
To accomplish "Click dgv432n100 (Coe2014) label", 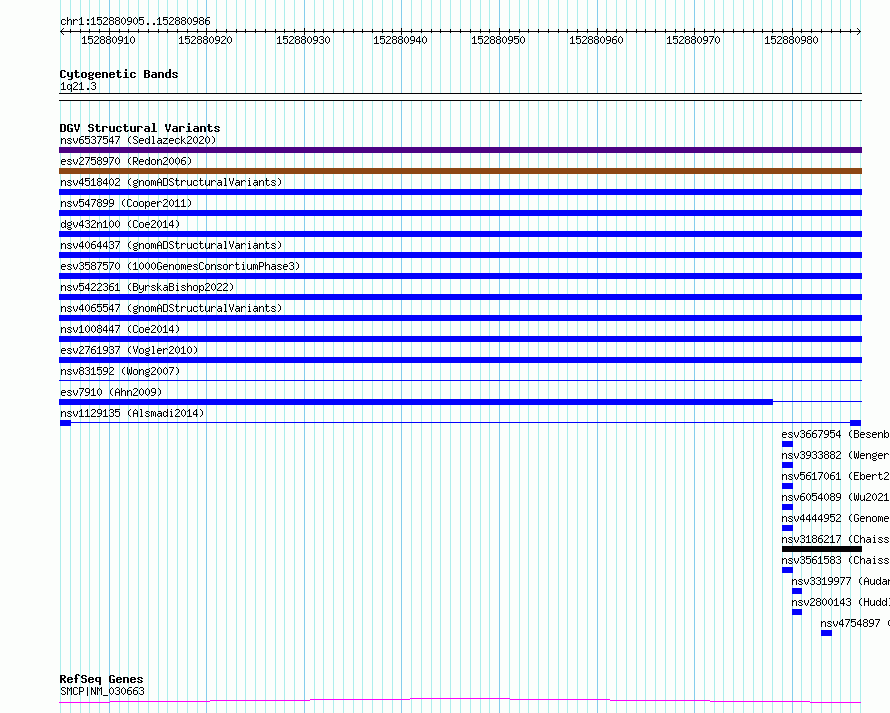I will pos(120,224).
